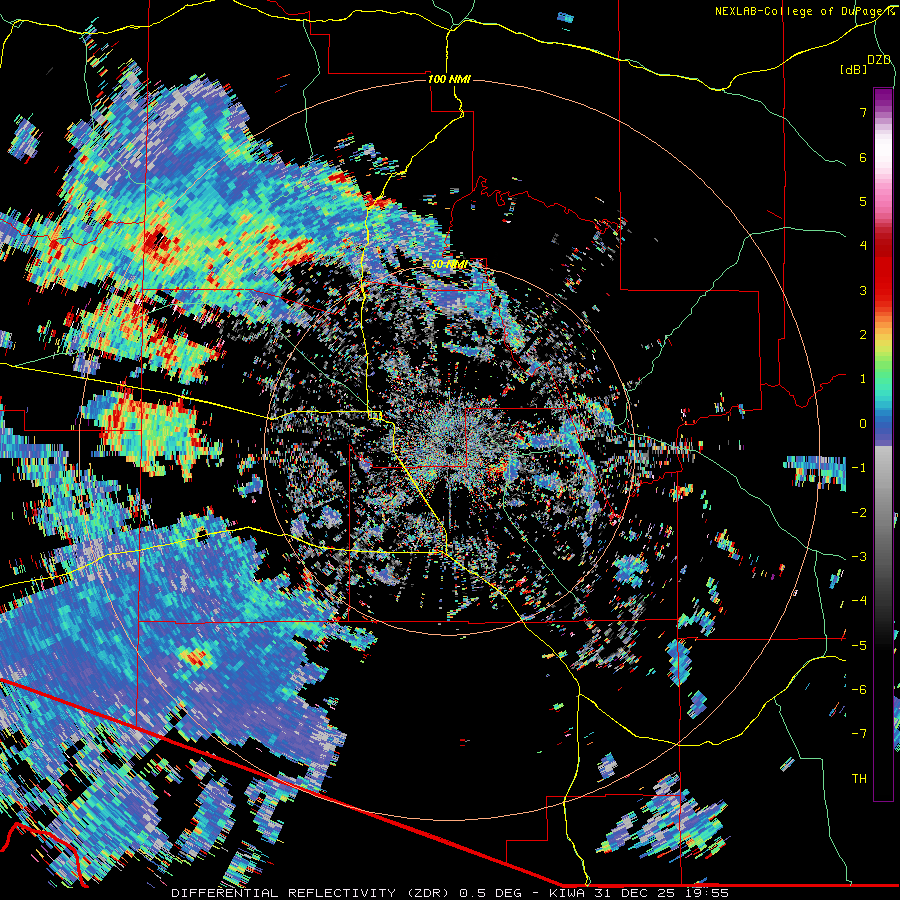Click the 3 value on the dB scale

tap(863, 290)
